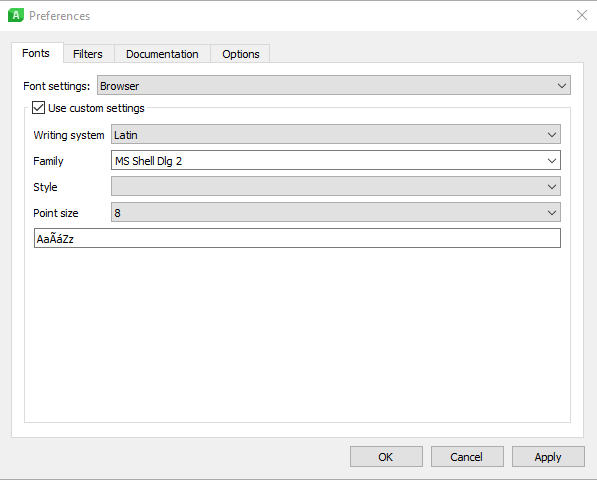Expand the empty Style dropdown
Screen dimensions: 597x480
[x=336, y=186]
